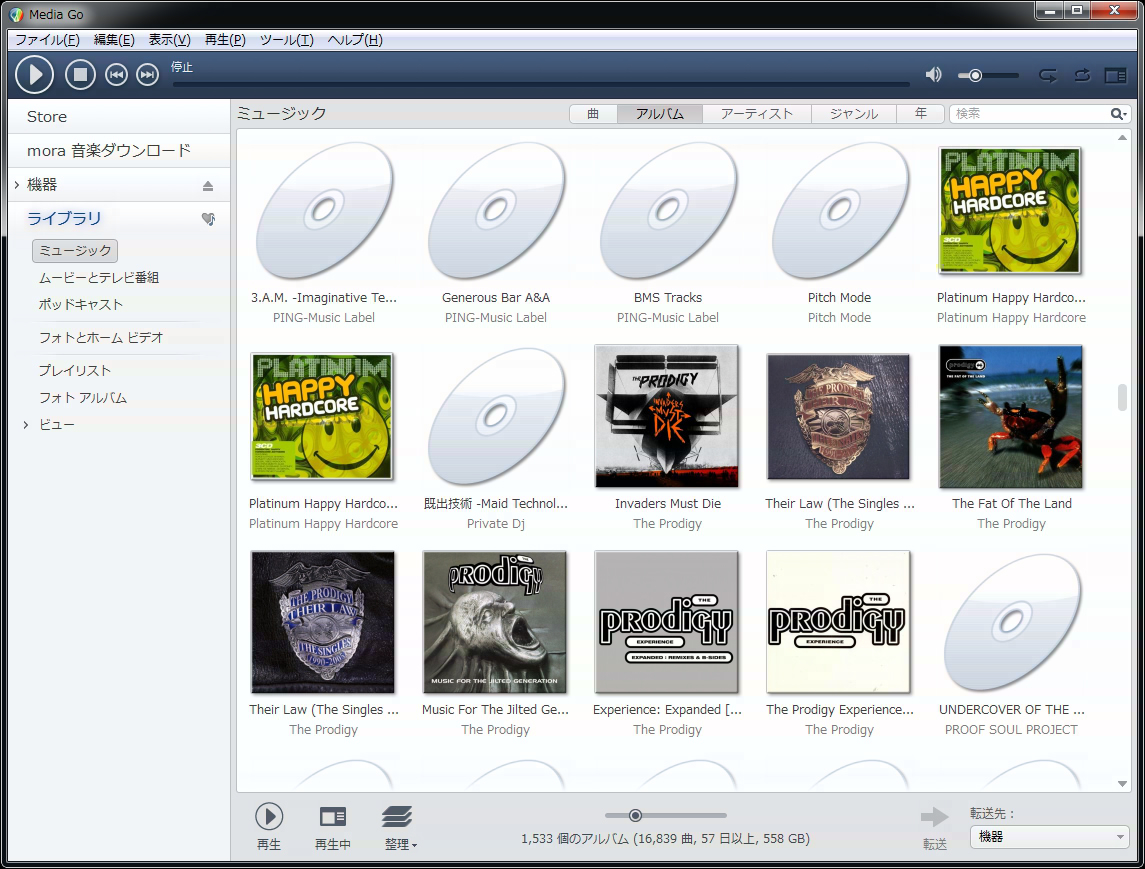Viewport: 1145px width, 869px height.
Task: Open the ファイル(F) menu
Action: click(47, 39)
